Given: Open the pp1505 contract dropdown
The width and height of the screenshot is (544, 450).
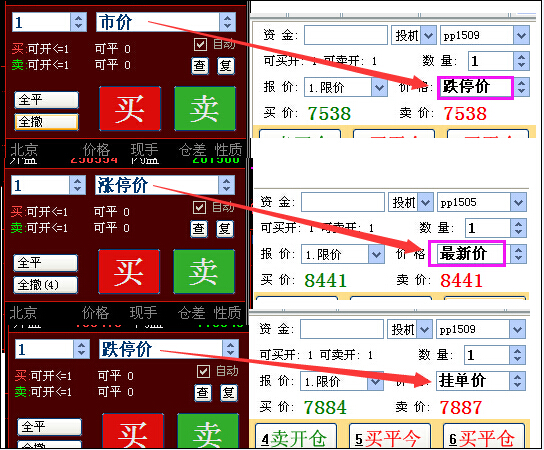Looking at the screenshot, I should [518, 202].
